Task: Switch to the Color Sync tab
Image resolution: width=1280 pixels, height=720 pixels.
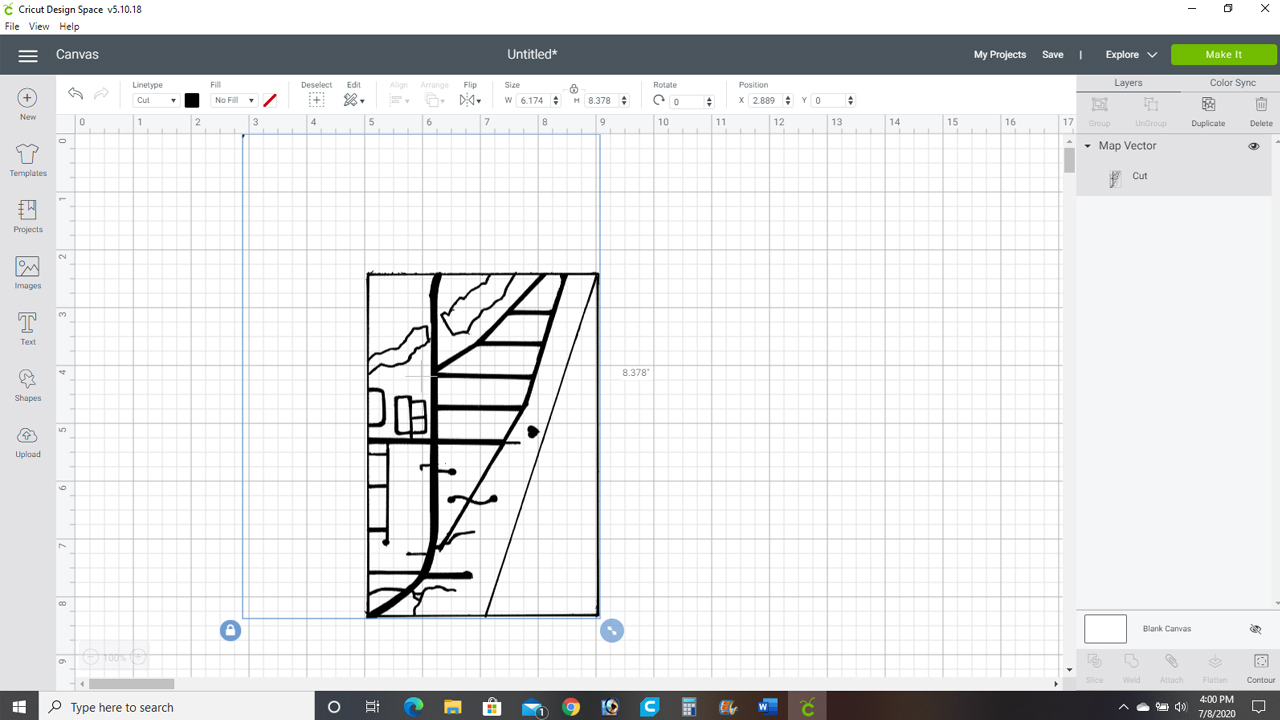Action: pos(1232,83)
